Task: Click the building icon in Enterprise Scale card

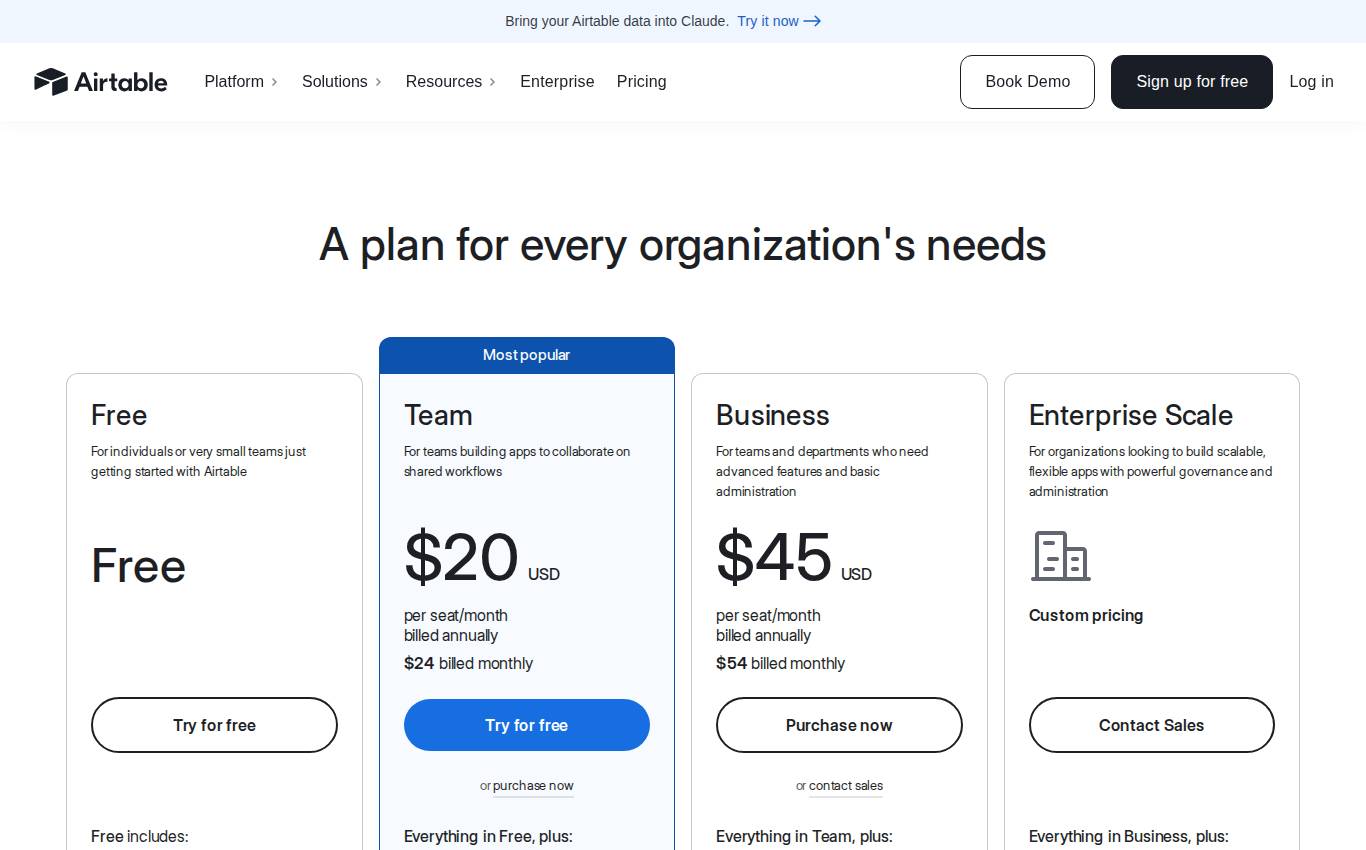Action: coord(1061,556)
